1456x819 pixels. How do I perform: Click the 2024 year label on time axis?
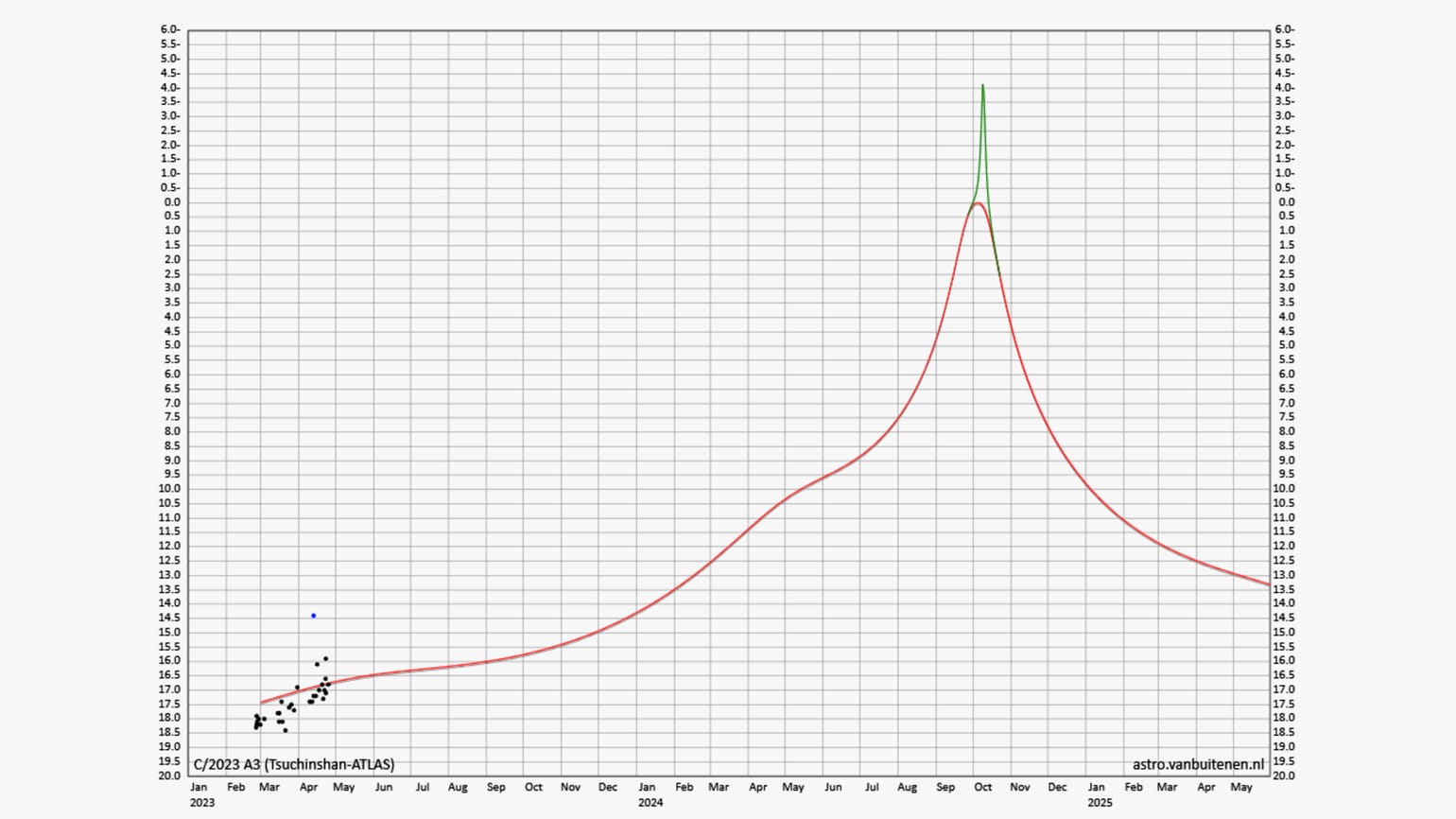[650, 803]
